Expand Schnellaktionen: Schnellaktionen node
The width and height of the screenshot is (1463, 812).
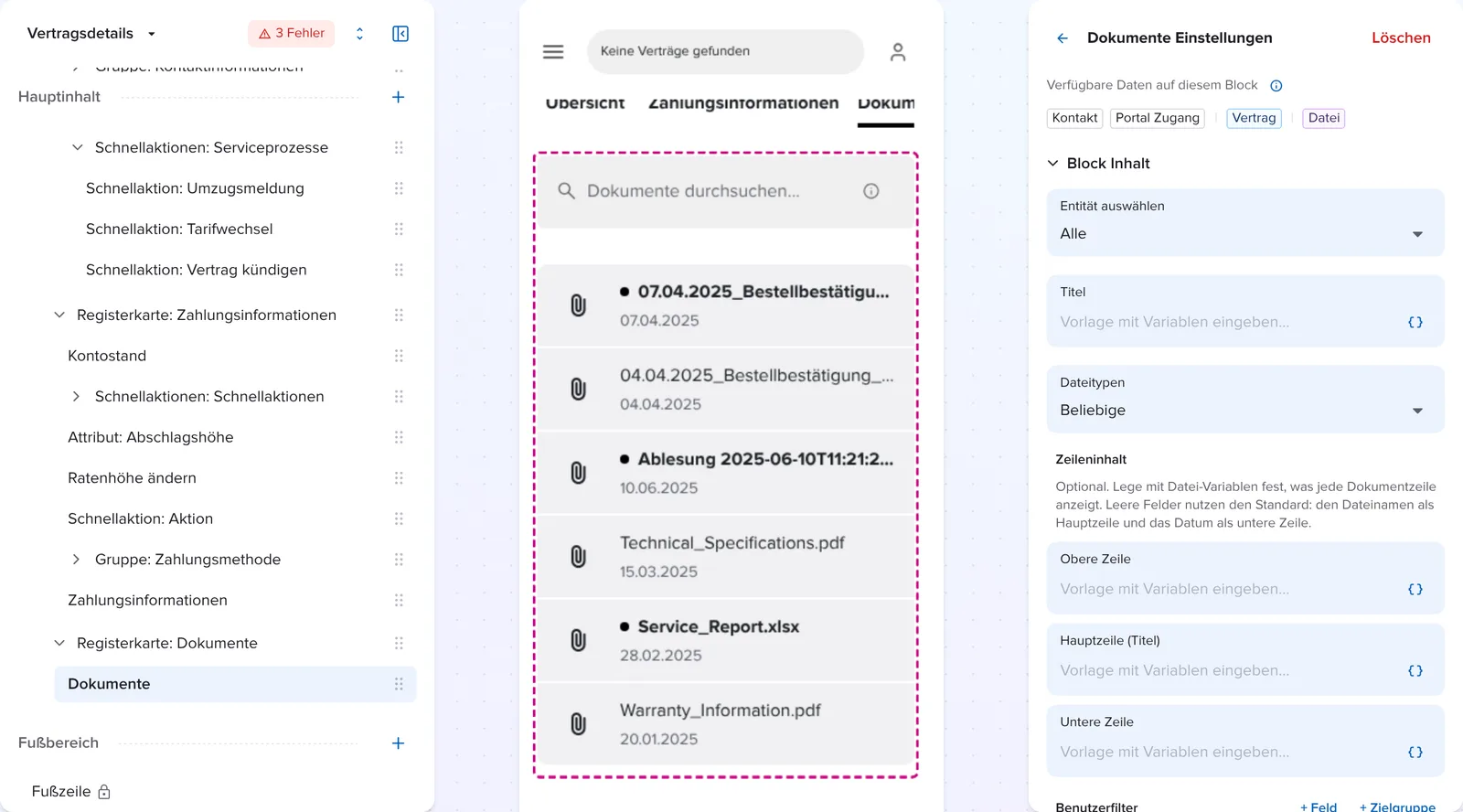[x=77, y=397]
